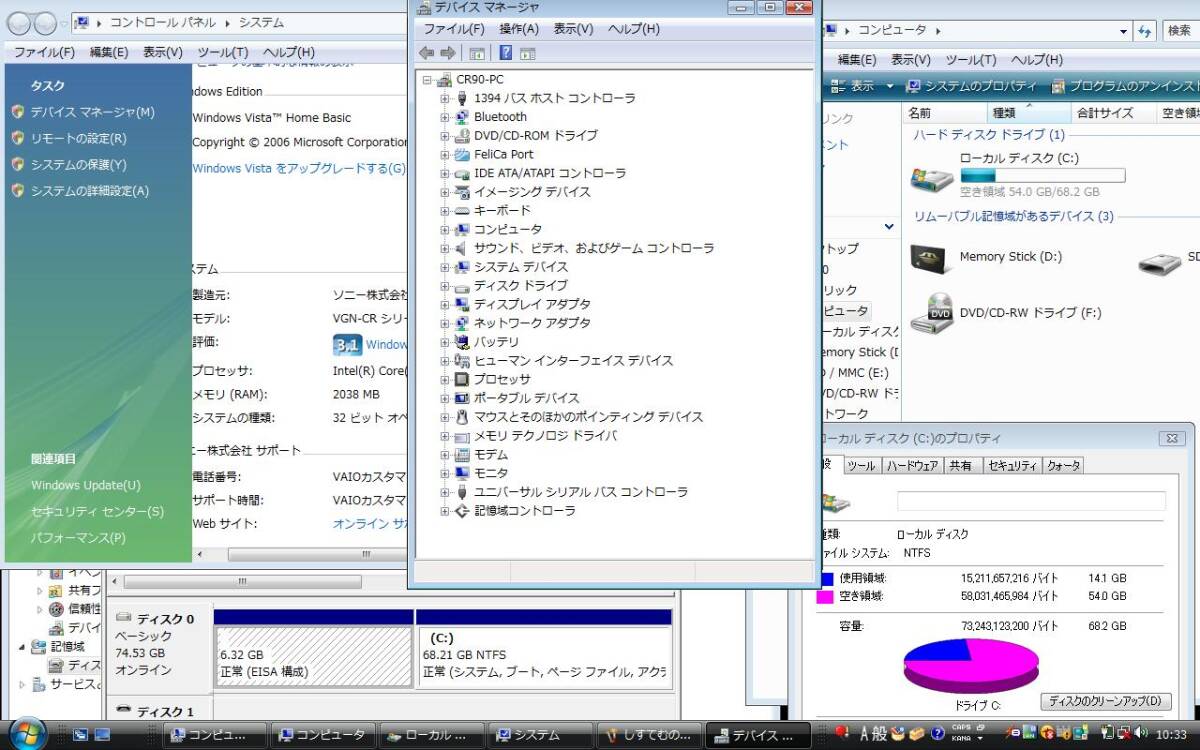
Task: Click ディスクのクリーンアップ(D) button
Action: tap(1106, 701)
